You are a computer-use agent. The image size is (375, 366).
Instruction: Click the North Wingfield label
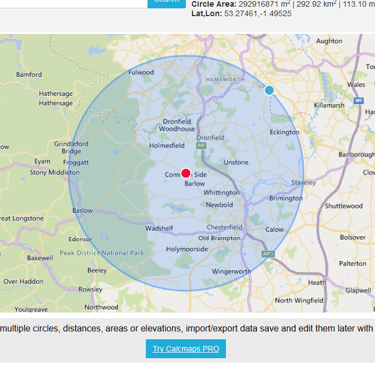(299, 300)
